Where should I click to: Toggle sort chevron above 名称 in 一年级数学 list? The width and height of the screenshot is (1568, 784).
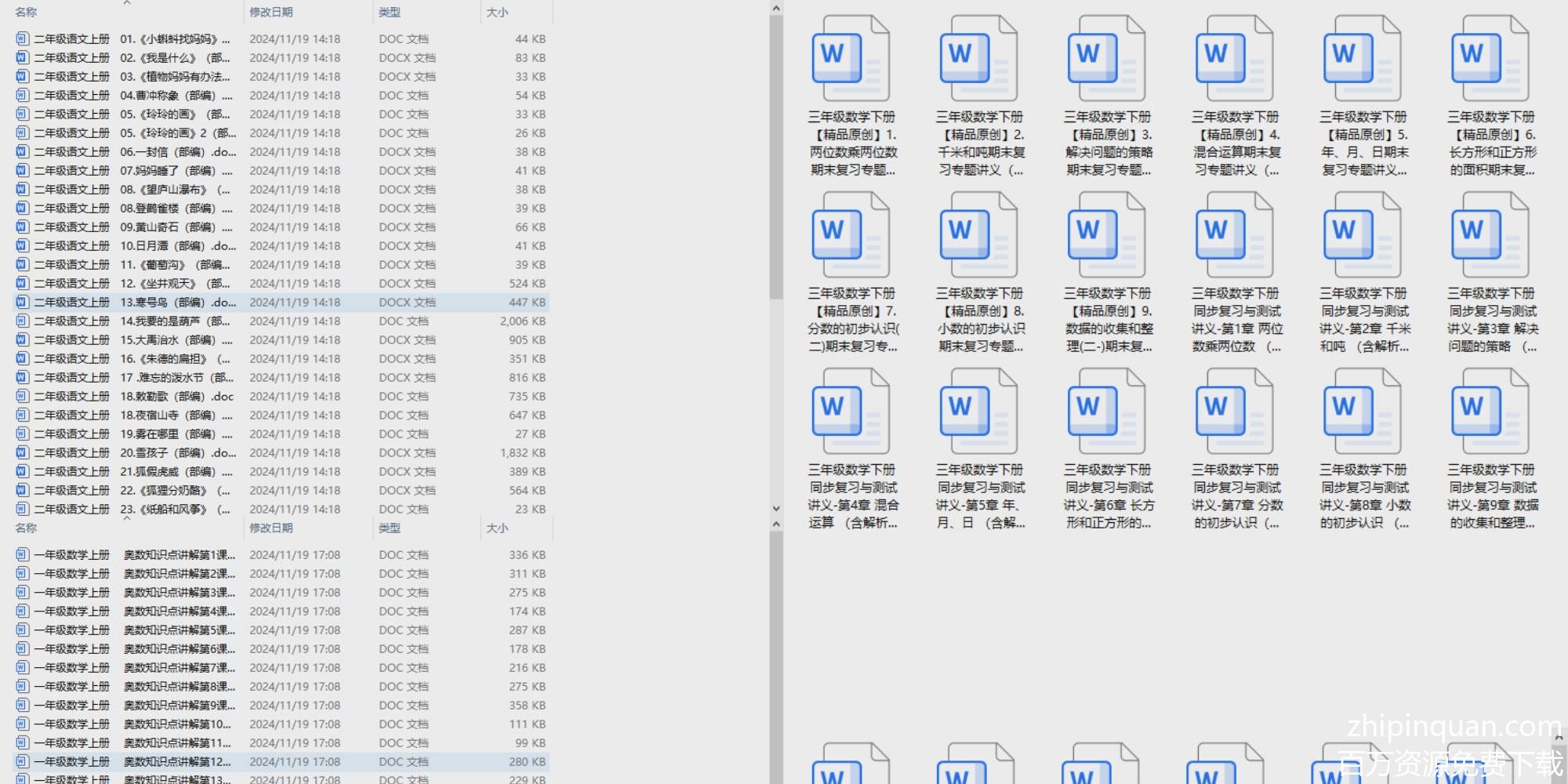click(127, 519)
